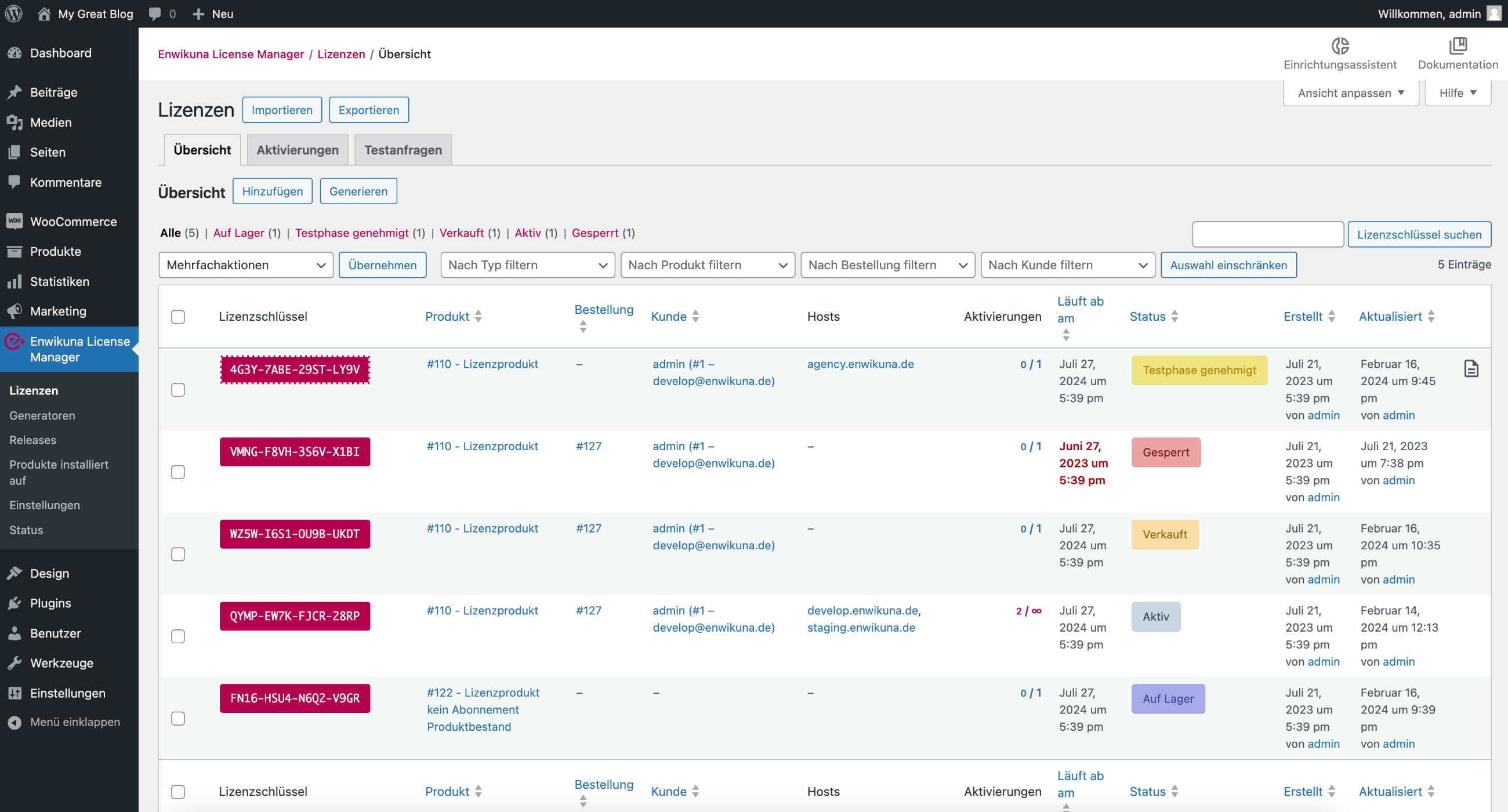Image resolution: width=1508 pixels, height=812 pixels.
Task: Click the Auswahl einschränken button
Action: tap(1228, 265)
